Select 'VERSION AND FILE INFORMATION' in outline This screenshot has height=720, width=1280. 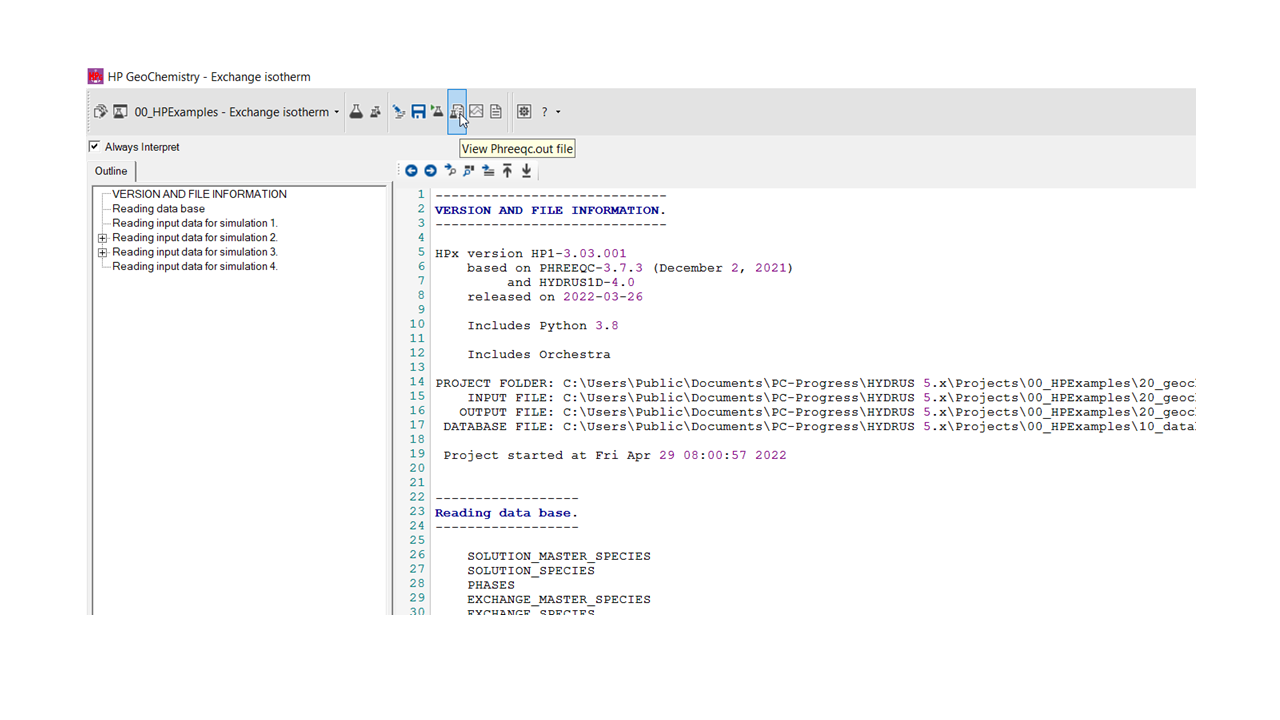[199, 194]
